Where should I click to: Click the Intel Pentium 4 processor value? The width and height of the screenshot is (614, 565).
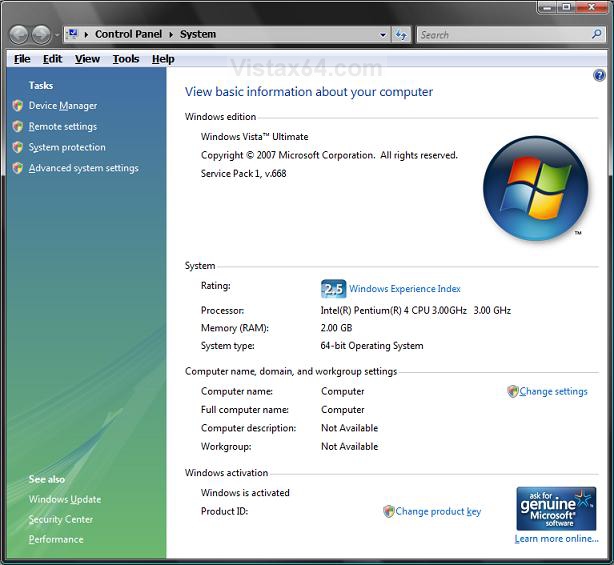[415, 310]
